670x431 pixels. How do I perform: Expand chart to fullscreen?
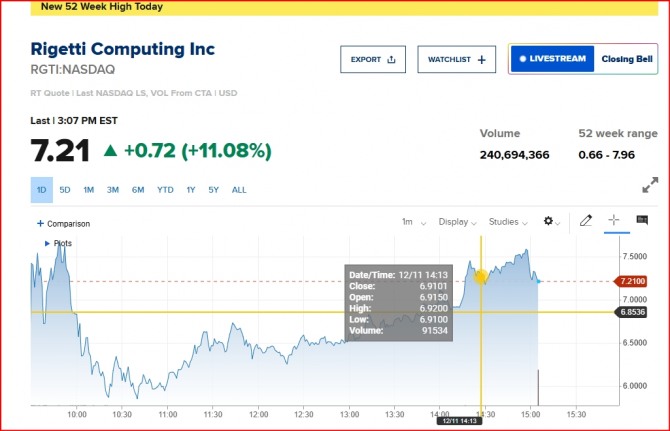[x=650, y=185]
